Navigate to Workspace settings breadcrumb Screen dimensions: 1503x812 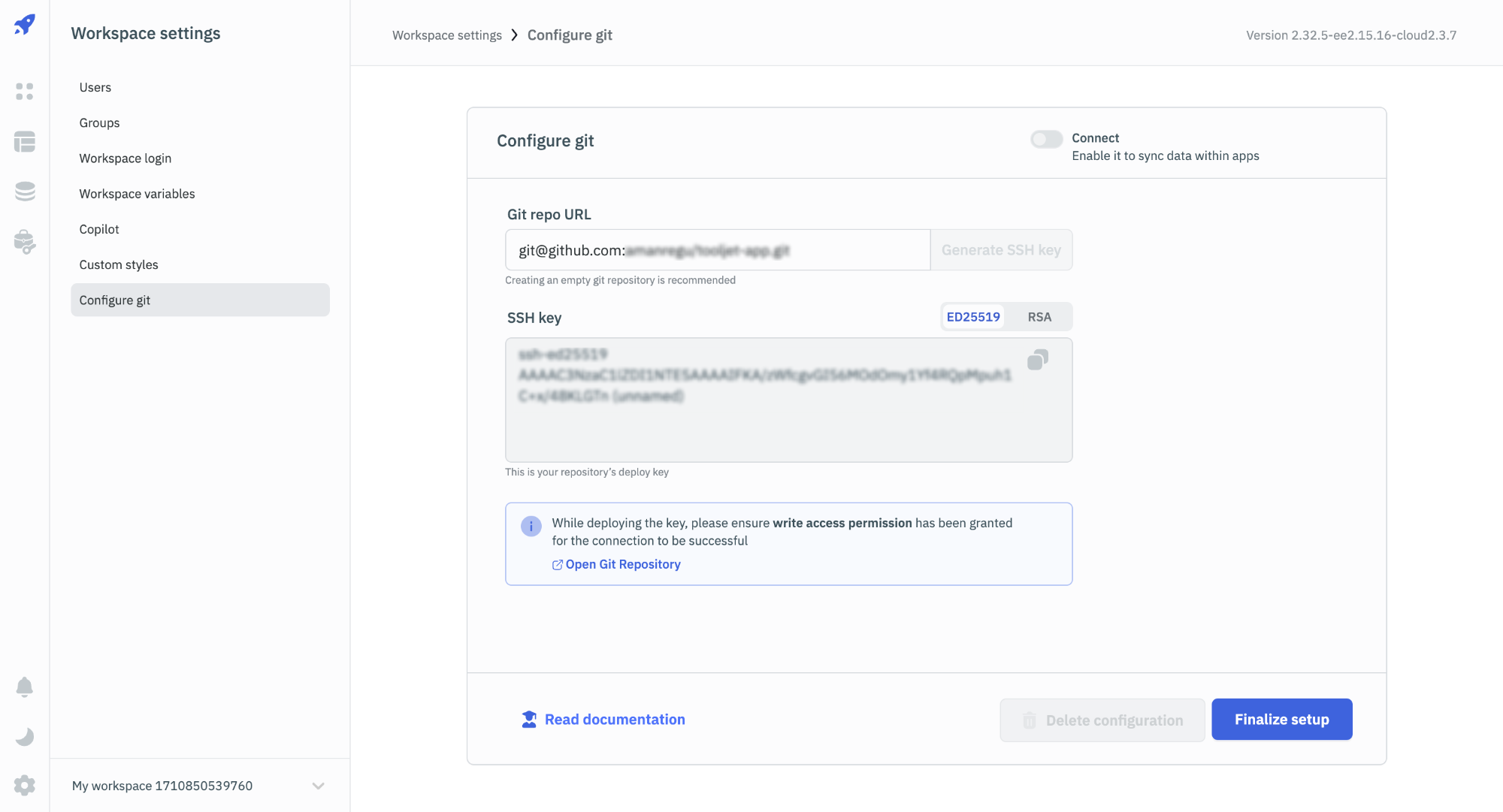[x=446, y=35]
